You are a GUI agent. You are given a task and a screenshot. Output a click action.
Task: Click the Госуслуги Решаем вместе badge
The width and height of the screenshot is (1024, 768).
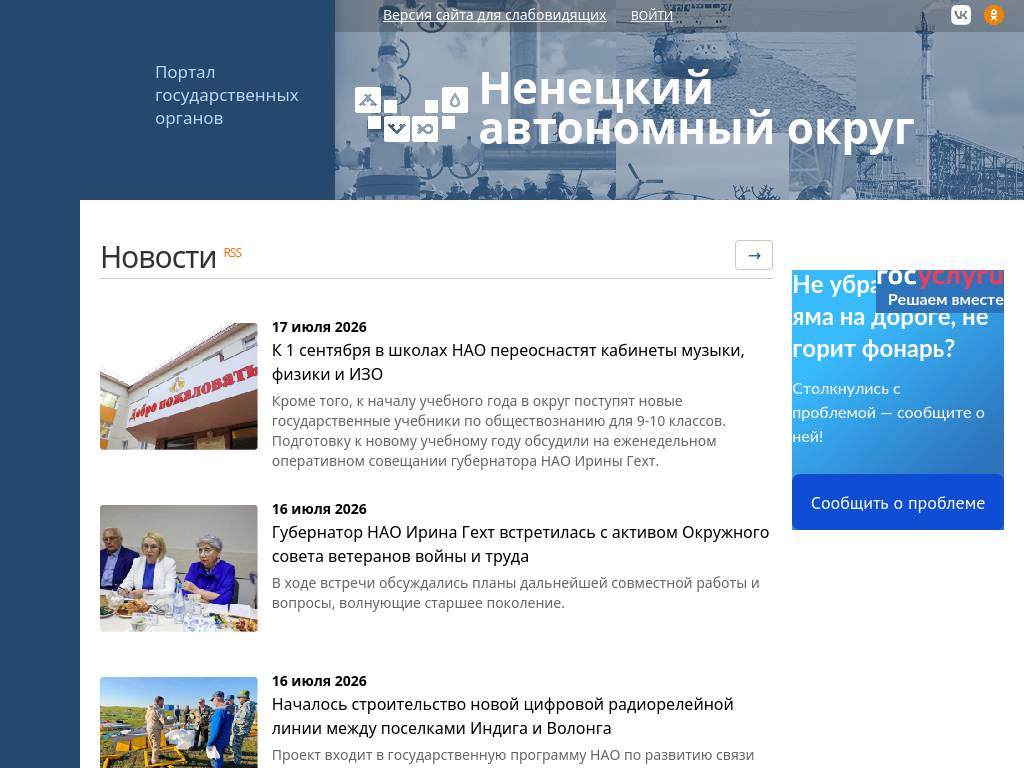click(x=939, y=289)
